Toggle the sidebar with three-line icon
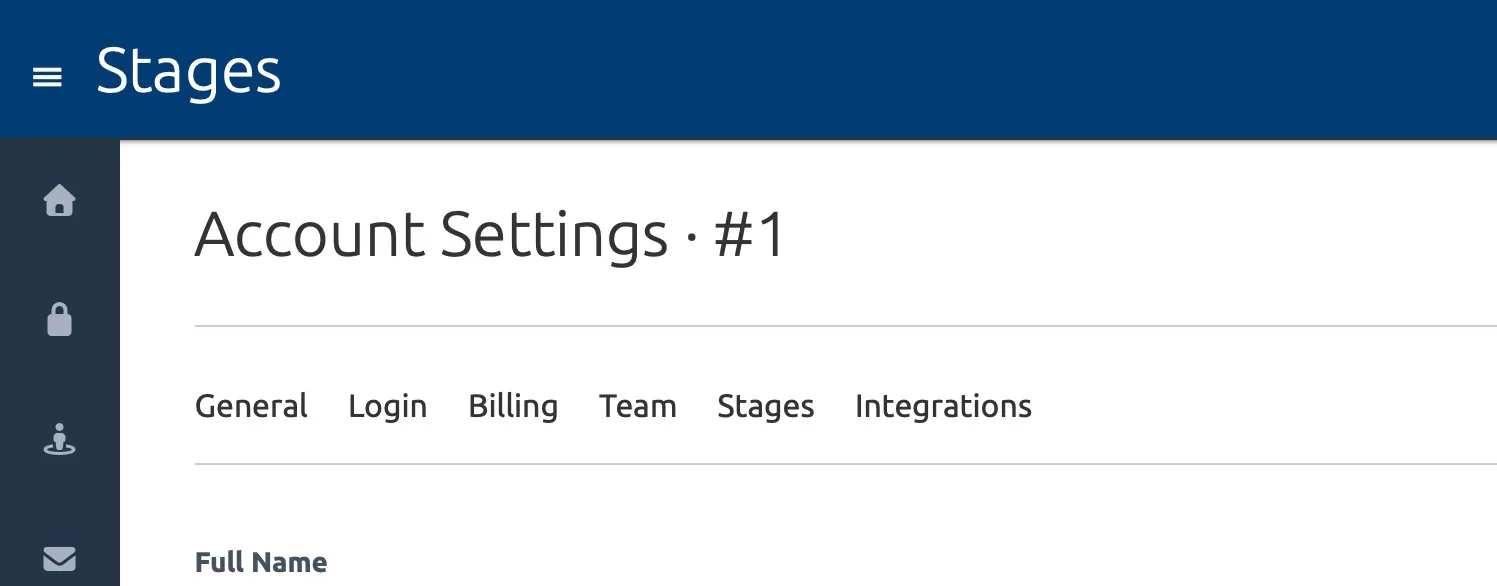The image size is (1497, 586). 48,77
